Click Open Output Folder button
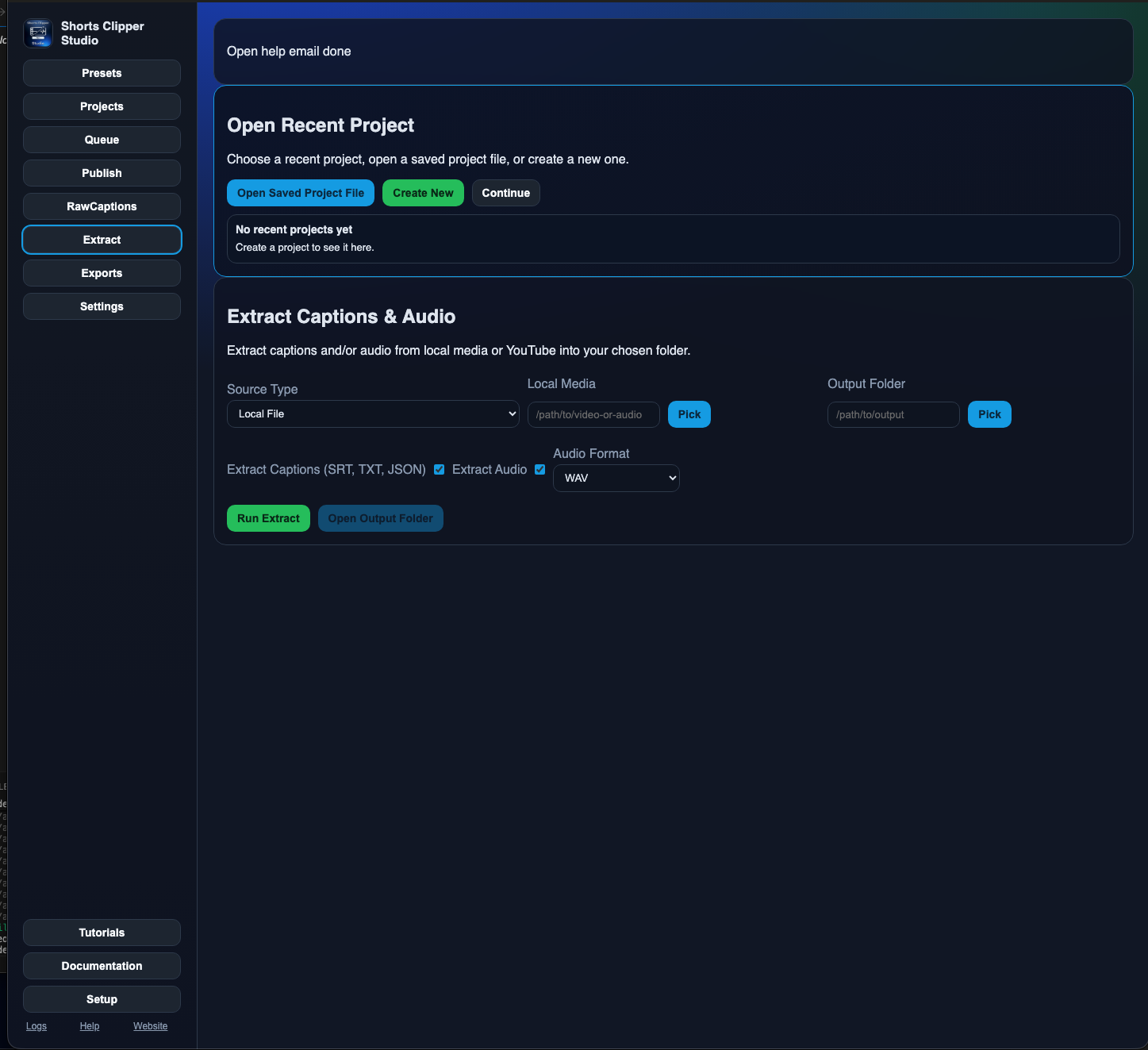The image size is (1148, 1050). (x=381, y=518)
